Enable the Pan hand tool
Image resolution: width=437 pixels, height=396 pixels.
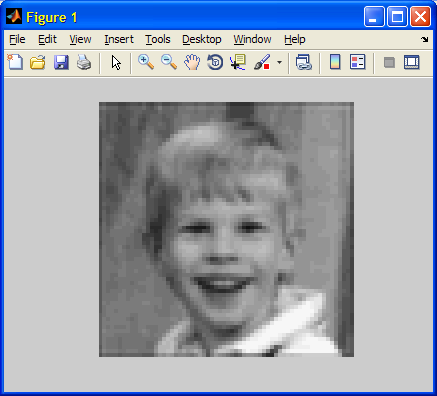(x=192, y=62)
